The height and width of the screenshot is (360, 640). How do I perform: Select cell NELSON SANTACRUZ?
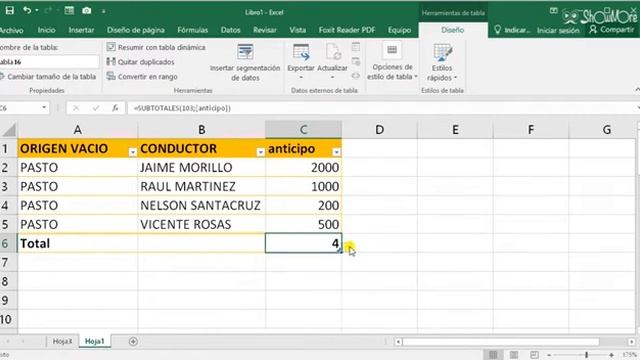coord(202,205)
